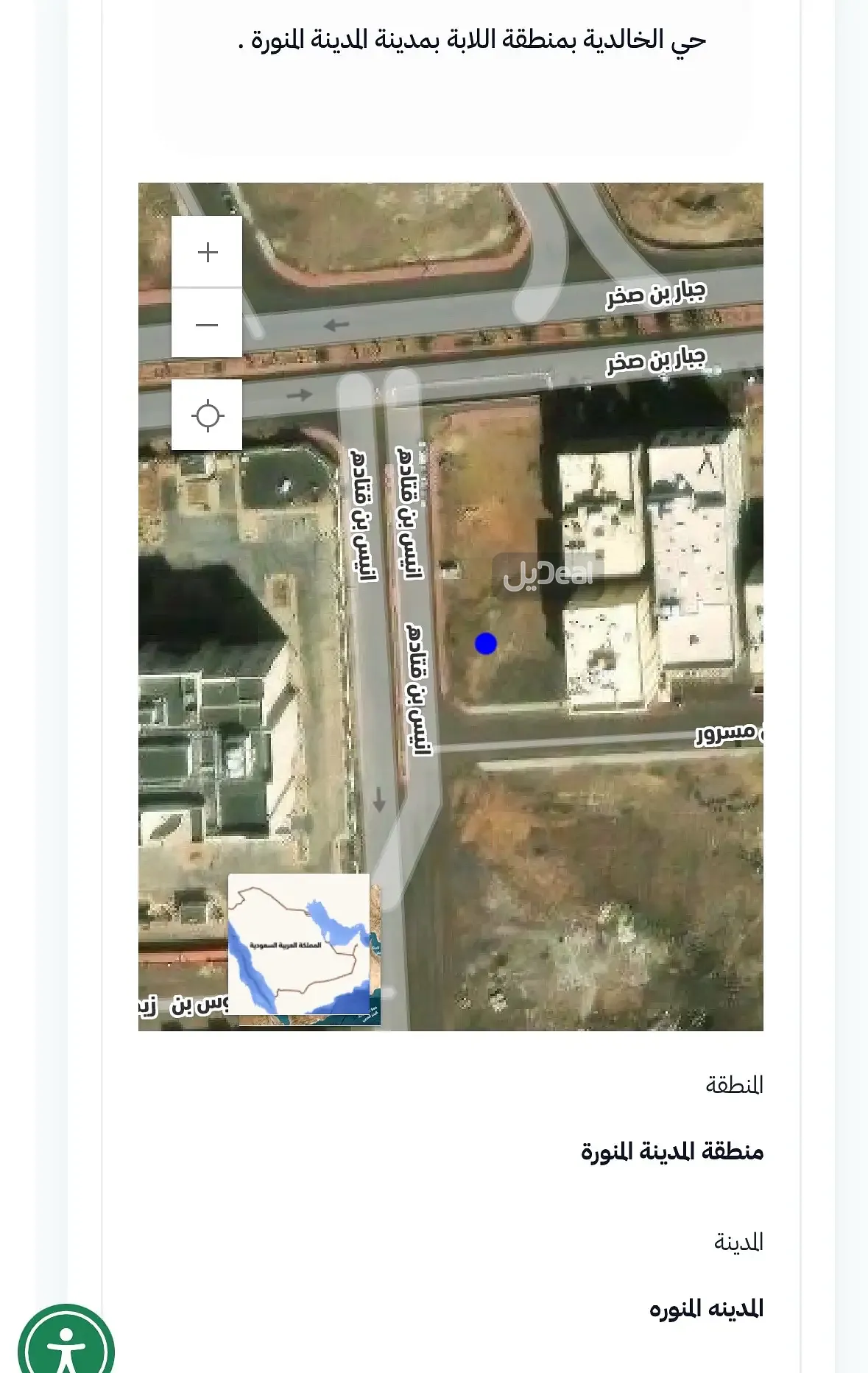The width and height of the screenshot is (868, 1373).
Task: Click the حي الخالدية description text
Action: pos(472,40)
